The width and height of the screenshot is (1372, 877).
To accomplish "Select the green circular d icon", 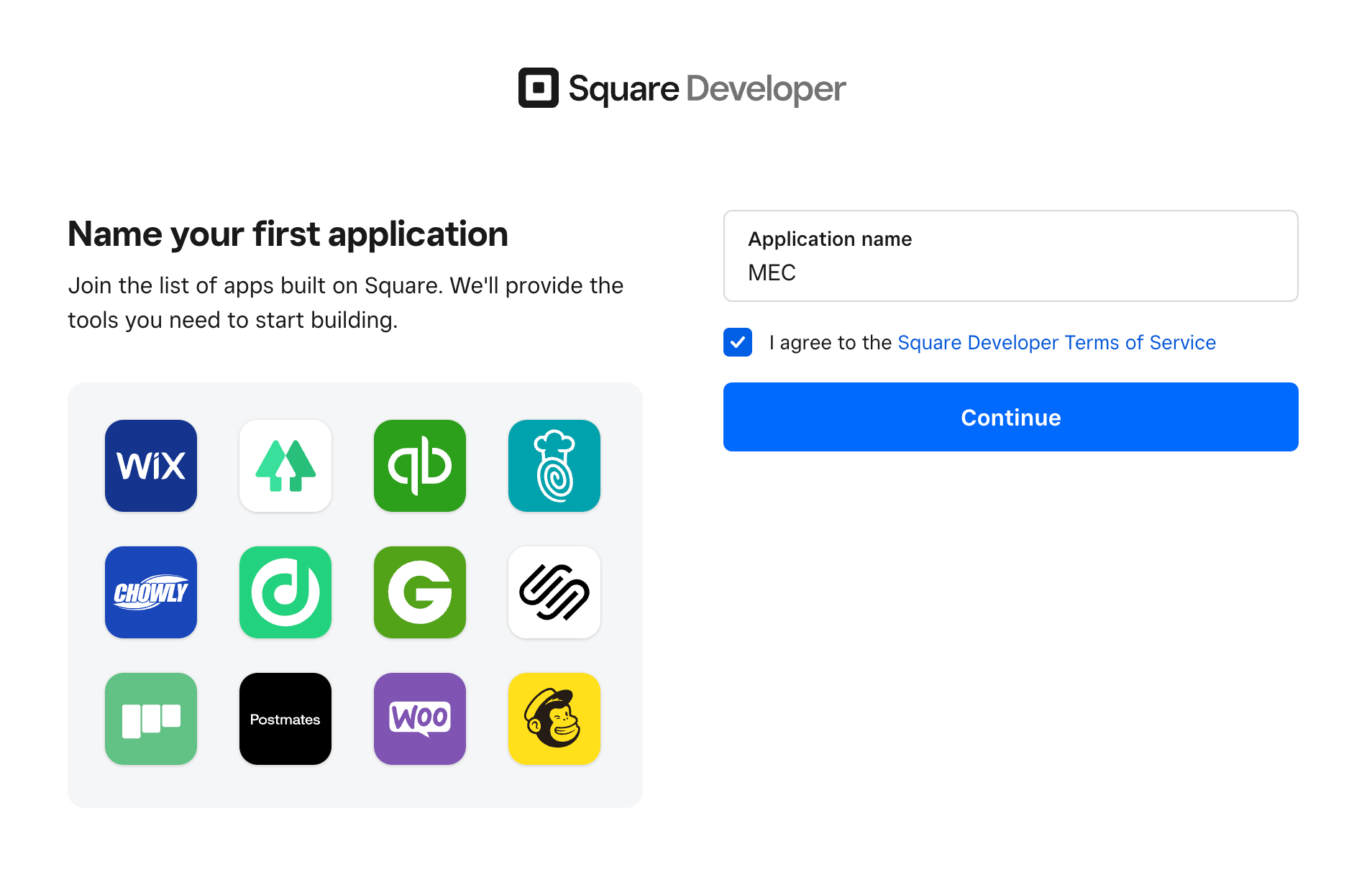I will point(285,592).
